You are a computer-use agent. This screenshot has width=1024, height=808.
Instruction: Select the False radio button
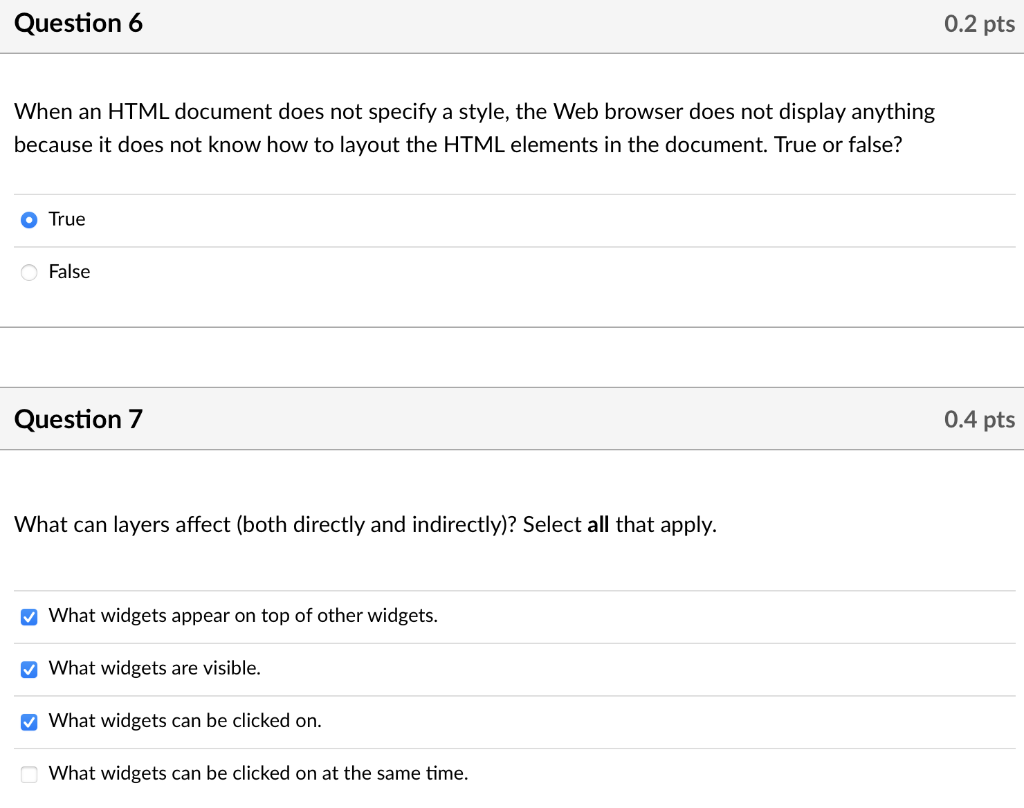[x=29, y=271]
